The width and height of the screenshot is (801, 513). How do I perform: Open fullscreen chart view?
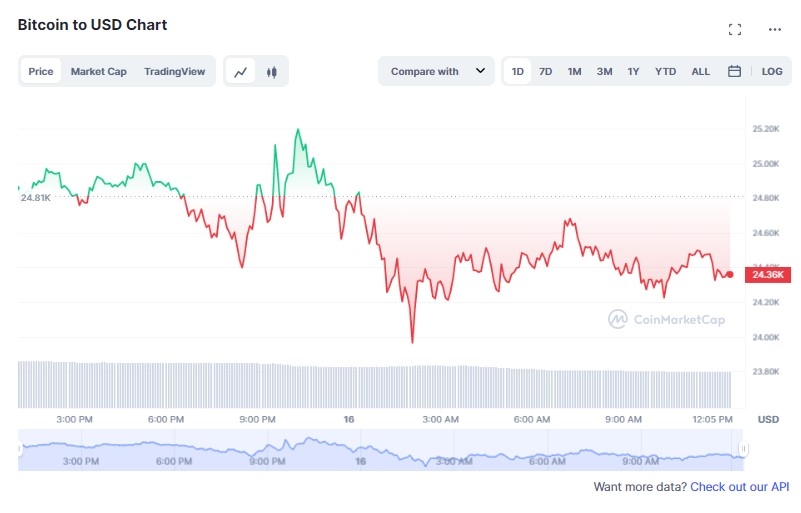tap(735, 30)
